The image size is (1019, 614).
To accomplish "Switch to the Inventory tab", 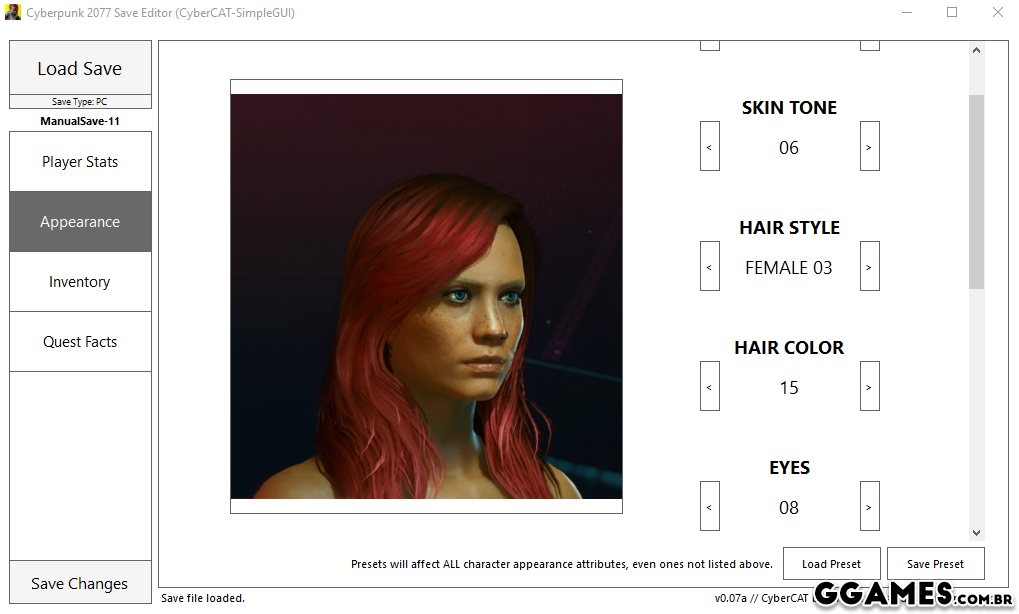I will coord(80,282).
